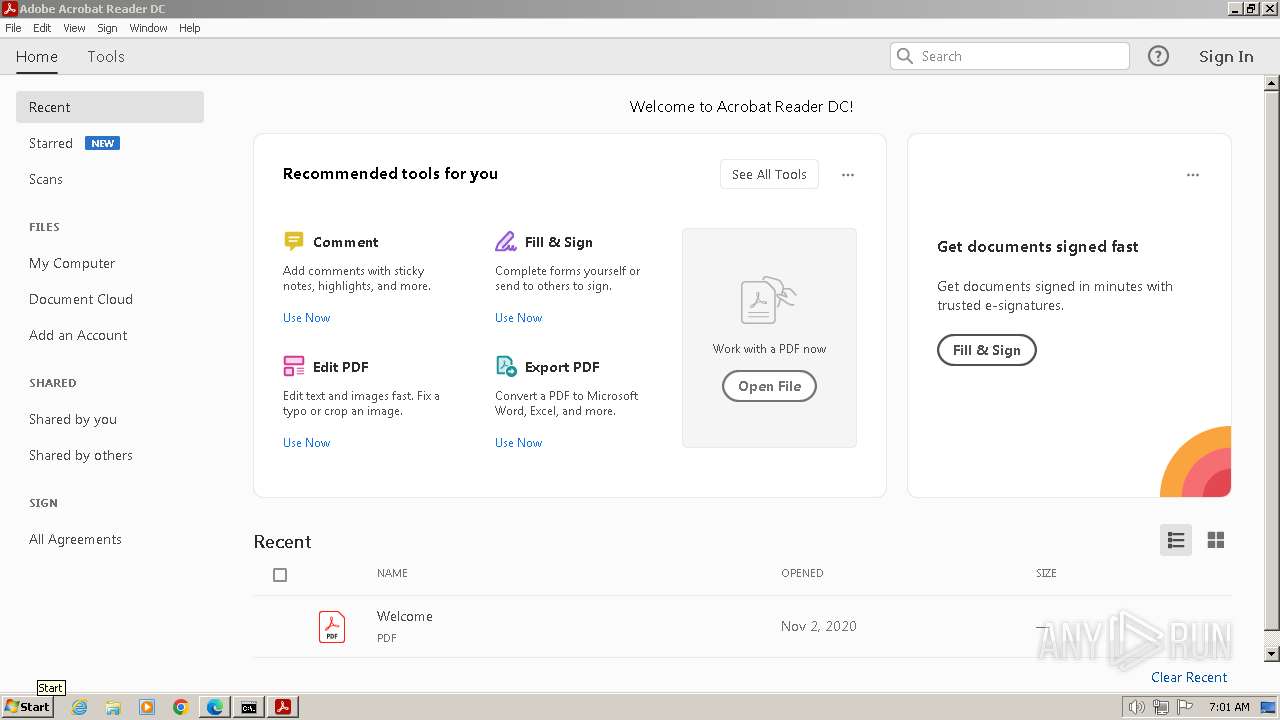Click Sign In

pos(1226,56)
